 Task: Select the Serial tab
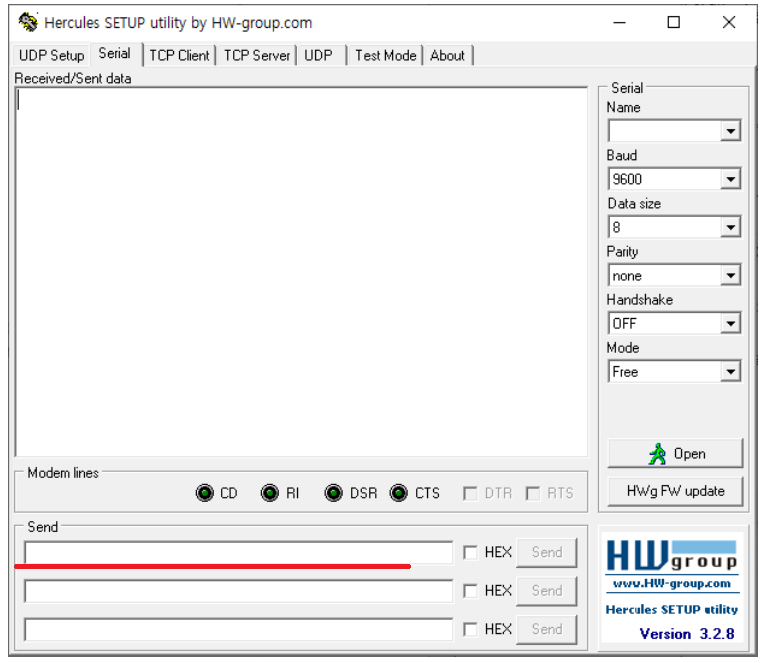pyautogui.click(x=115, y=53)
